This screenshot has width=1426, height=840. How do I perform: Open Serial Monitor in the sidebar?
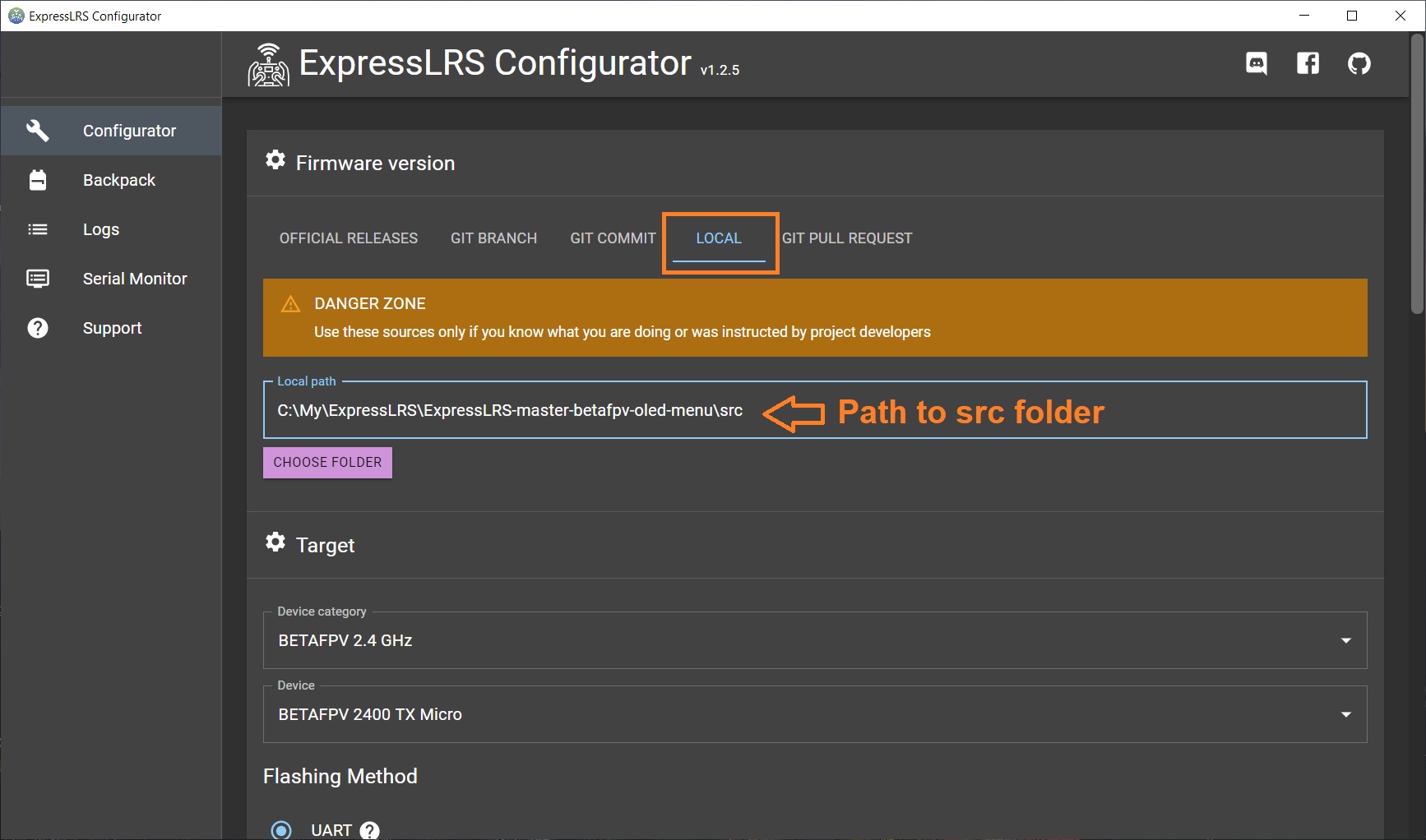click(x=111, y=279)
